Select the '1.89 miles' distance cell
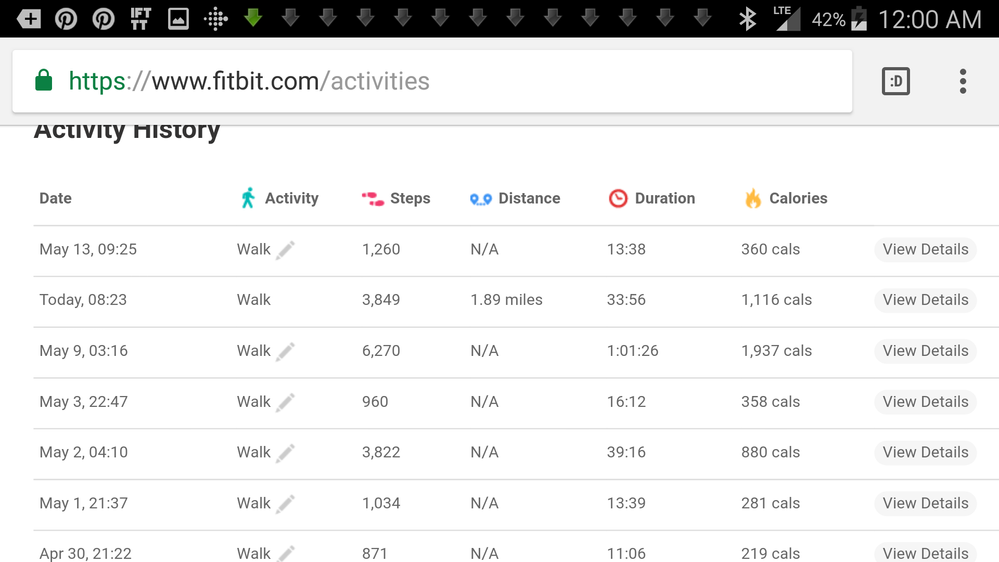This screenshot has width=999, height=562. click(507, 299)
